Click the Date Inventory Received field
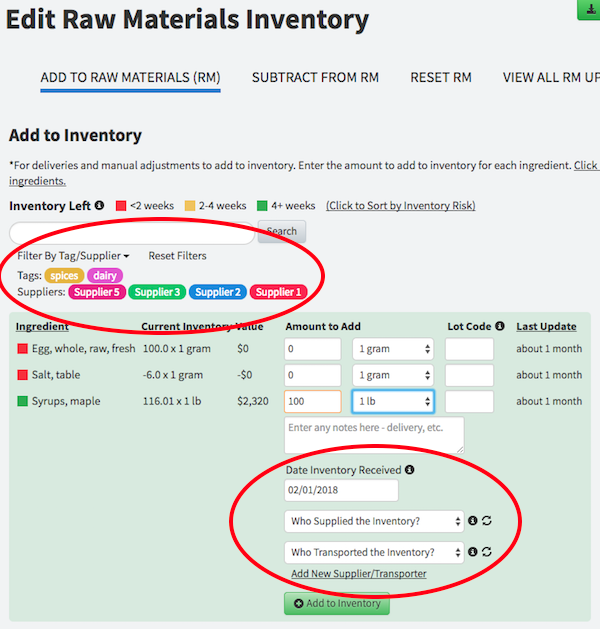The image size is (600, 629). click(341, 491)
